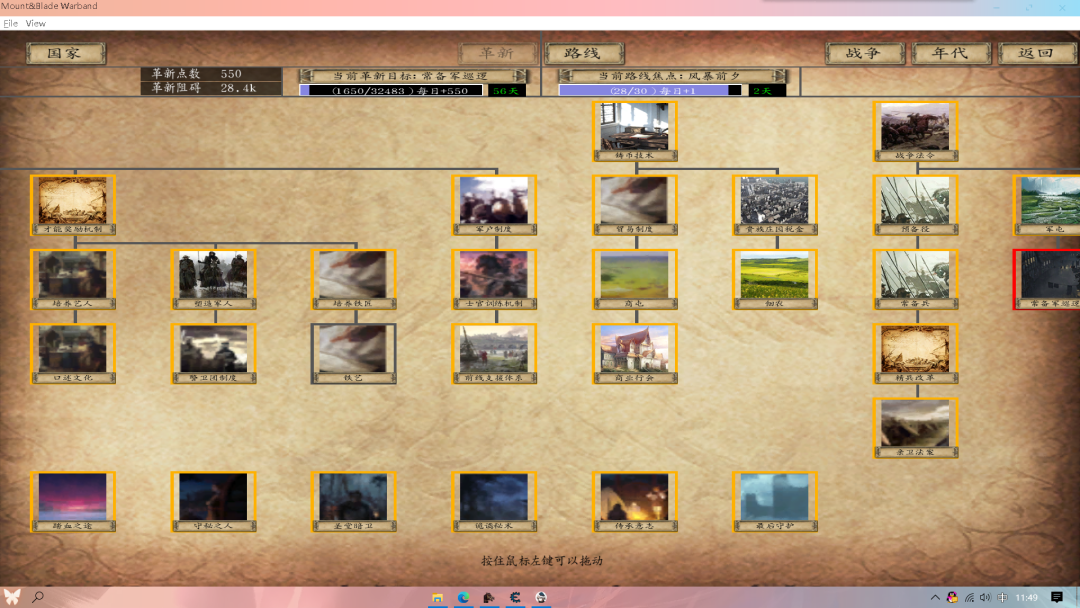Select the 商业行会 innovation node
Image resolution: width=1080 pixels, height=608 pixels.
coord(635,354)
